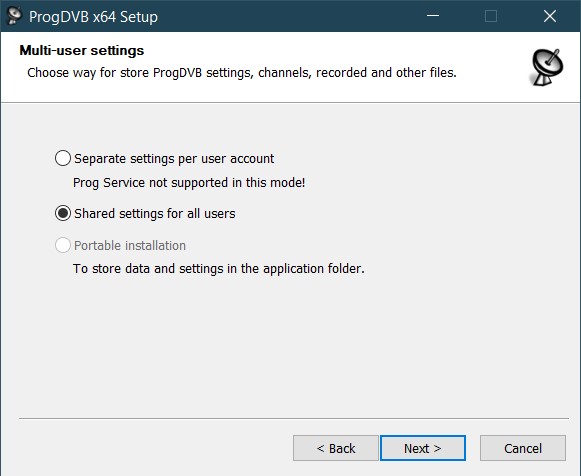Click the separator line above the buttons
The width and height of the screenshot is (581, 476).
click(x=294, y=419)
